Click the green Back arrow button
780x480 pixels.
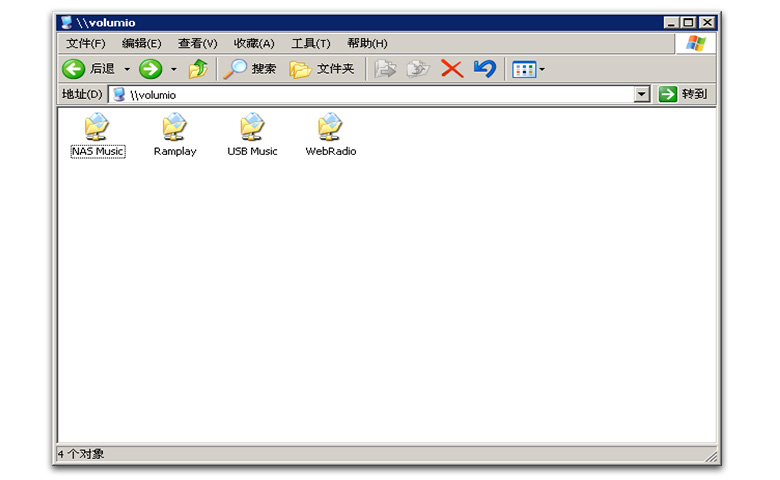pos(74,69)
